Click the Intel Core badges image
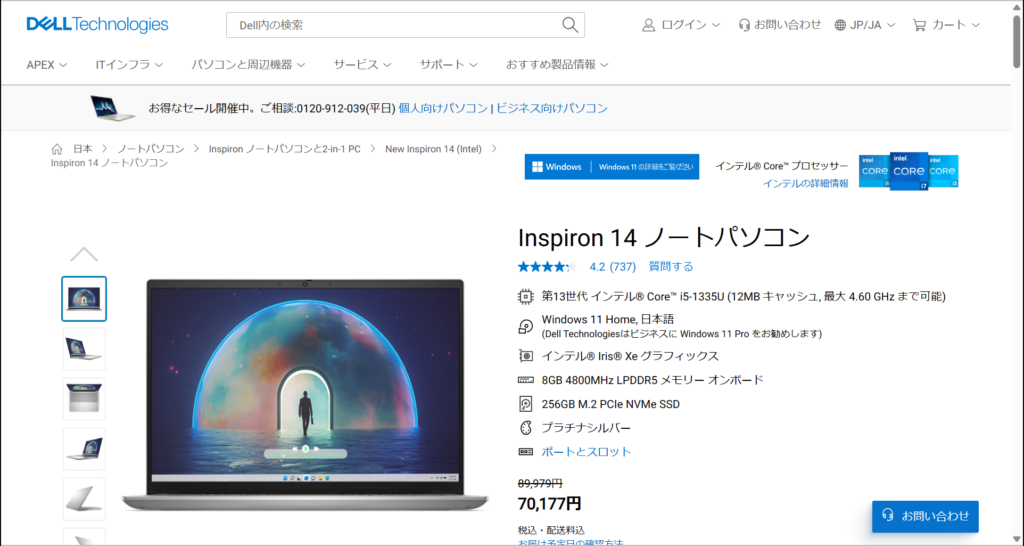The width and height of the screenshot is (1024, 546). point(908,171)
